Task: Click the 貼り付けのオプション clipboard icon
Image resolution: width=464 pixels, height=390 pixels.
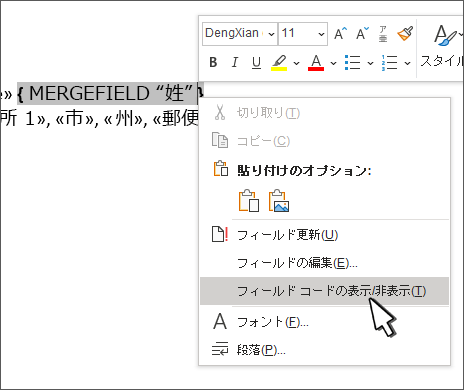Action: (221, 169)
